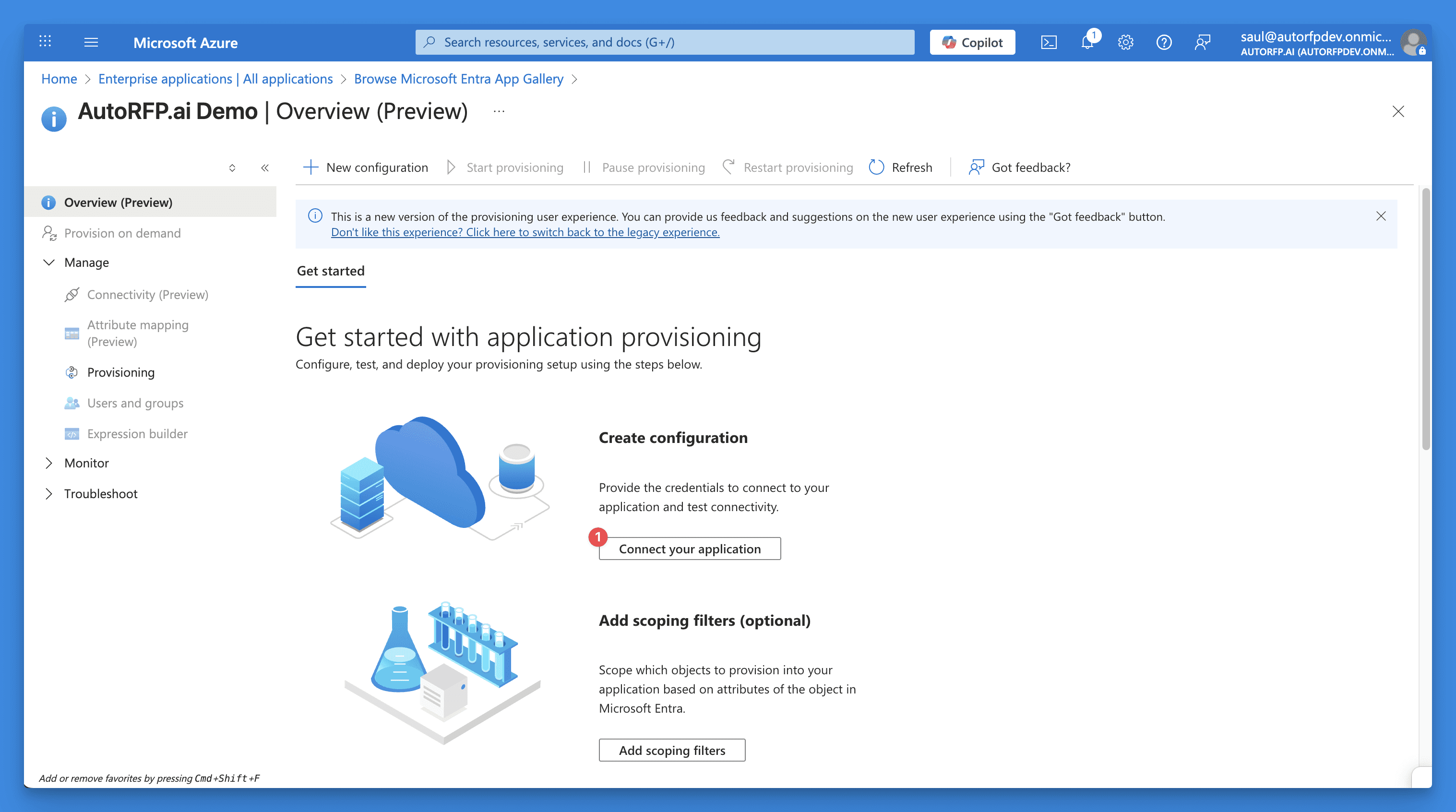Collapse the sidebar with double chevron
The image size is (1456, 812).
point(264,168)
